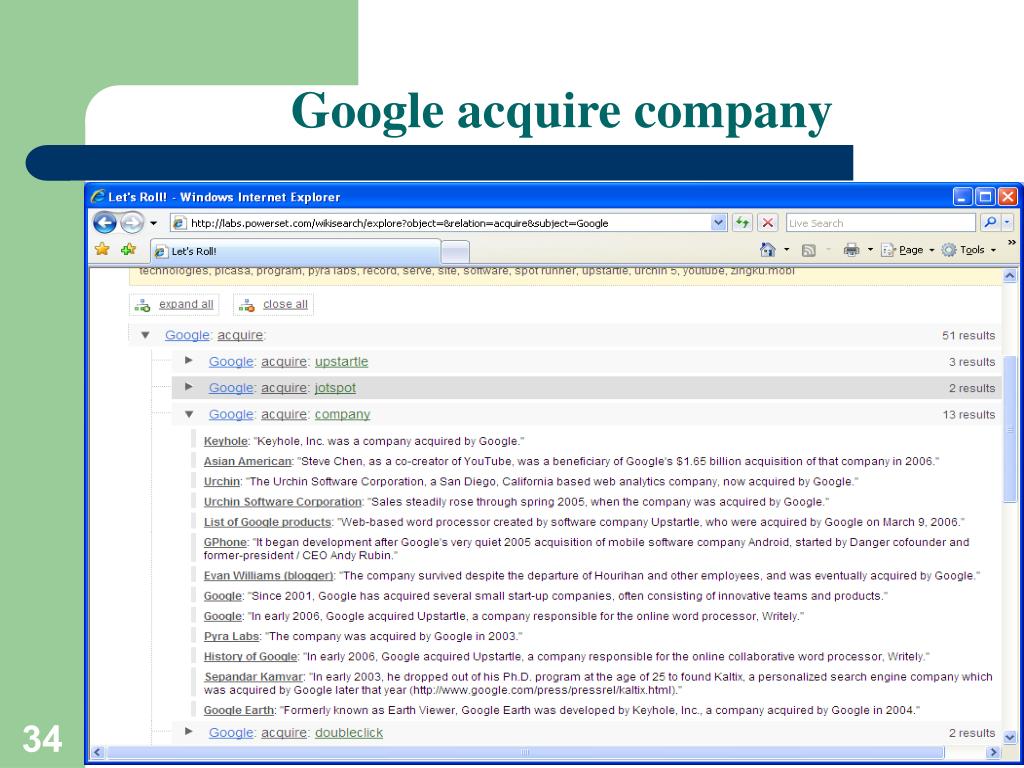1024x768 pixels.
Task: Show more toolbar commands chevron
Action: 1012,243
